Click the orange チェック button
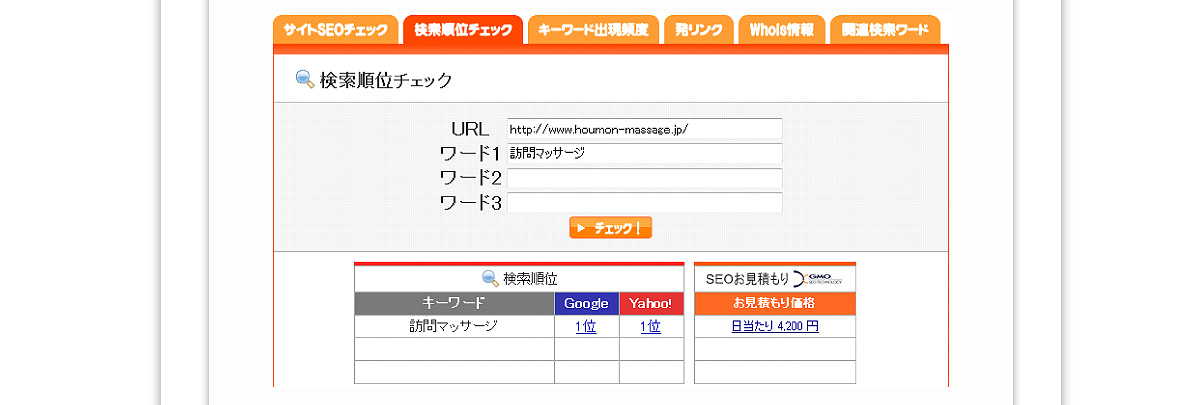This screenshot has height=405, width=1200. pos(610,228)
